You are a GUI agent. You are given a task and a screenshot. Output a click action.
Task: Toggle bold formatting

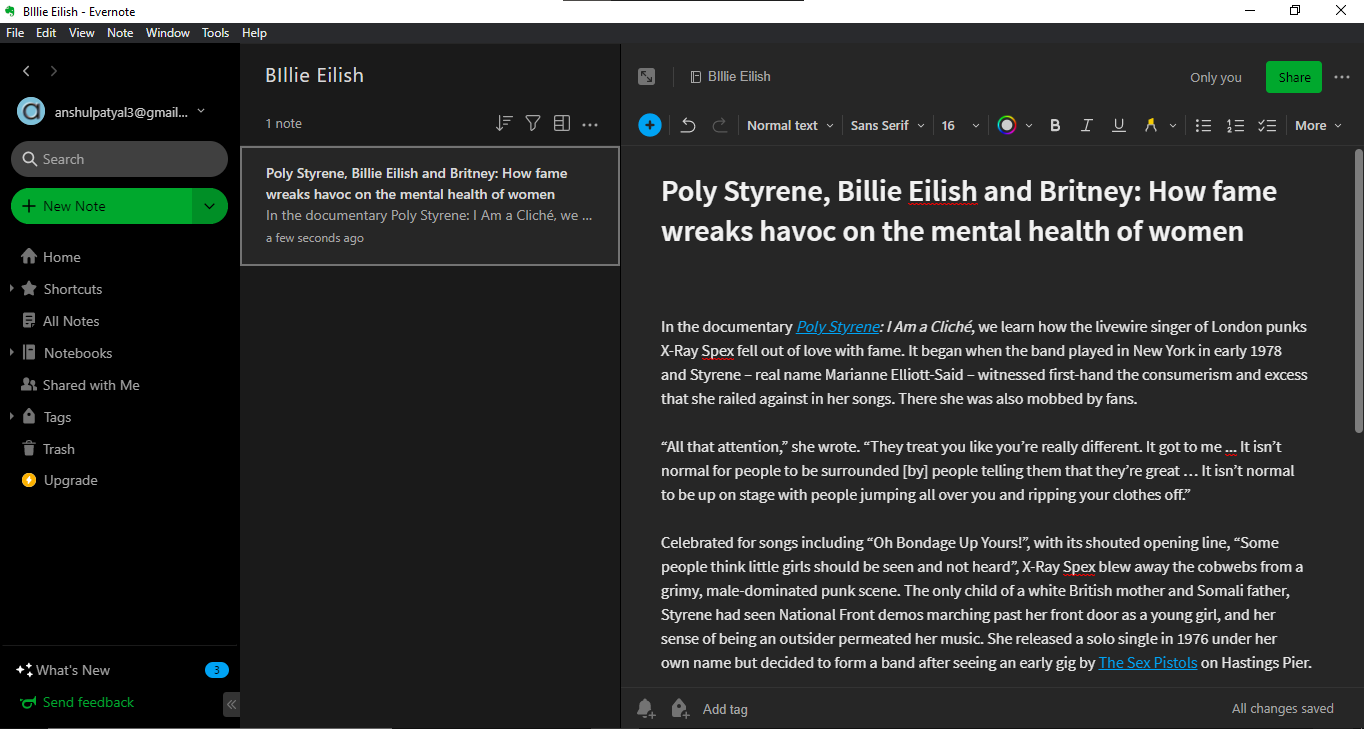point(1055,125)
